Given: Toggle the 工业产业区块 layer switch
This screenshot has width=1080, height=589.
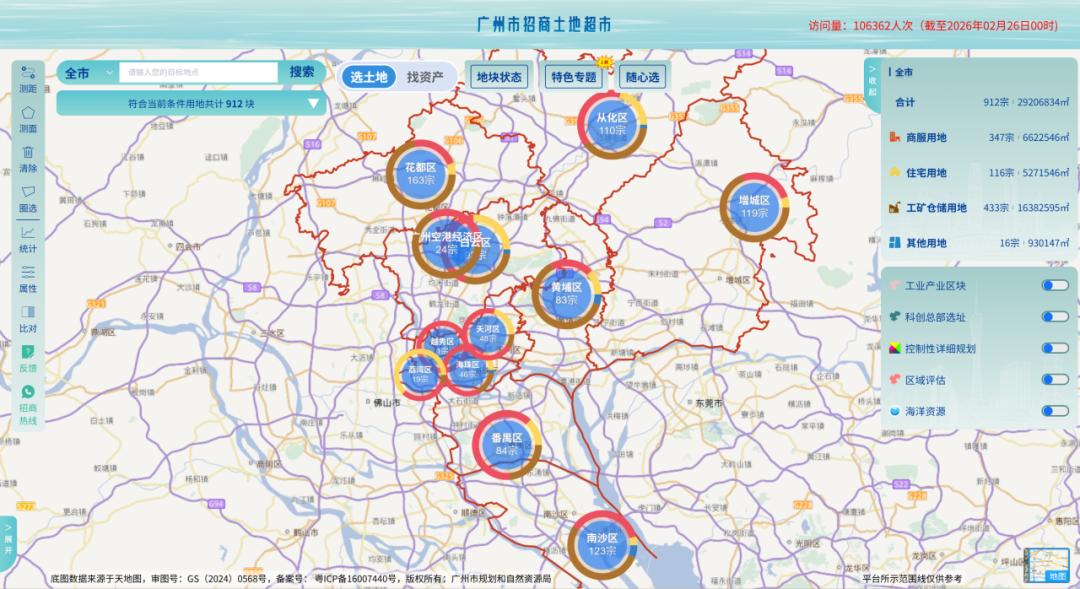Looking at the screenshot, I should pyautogui.click(x=1054, y=286).
